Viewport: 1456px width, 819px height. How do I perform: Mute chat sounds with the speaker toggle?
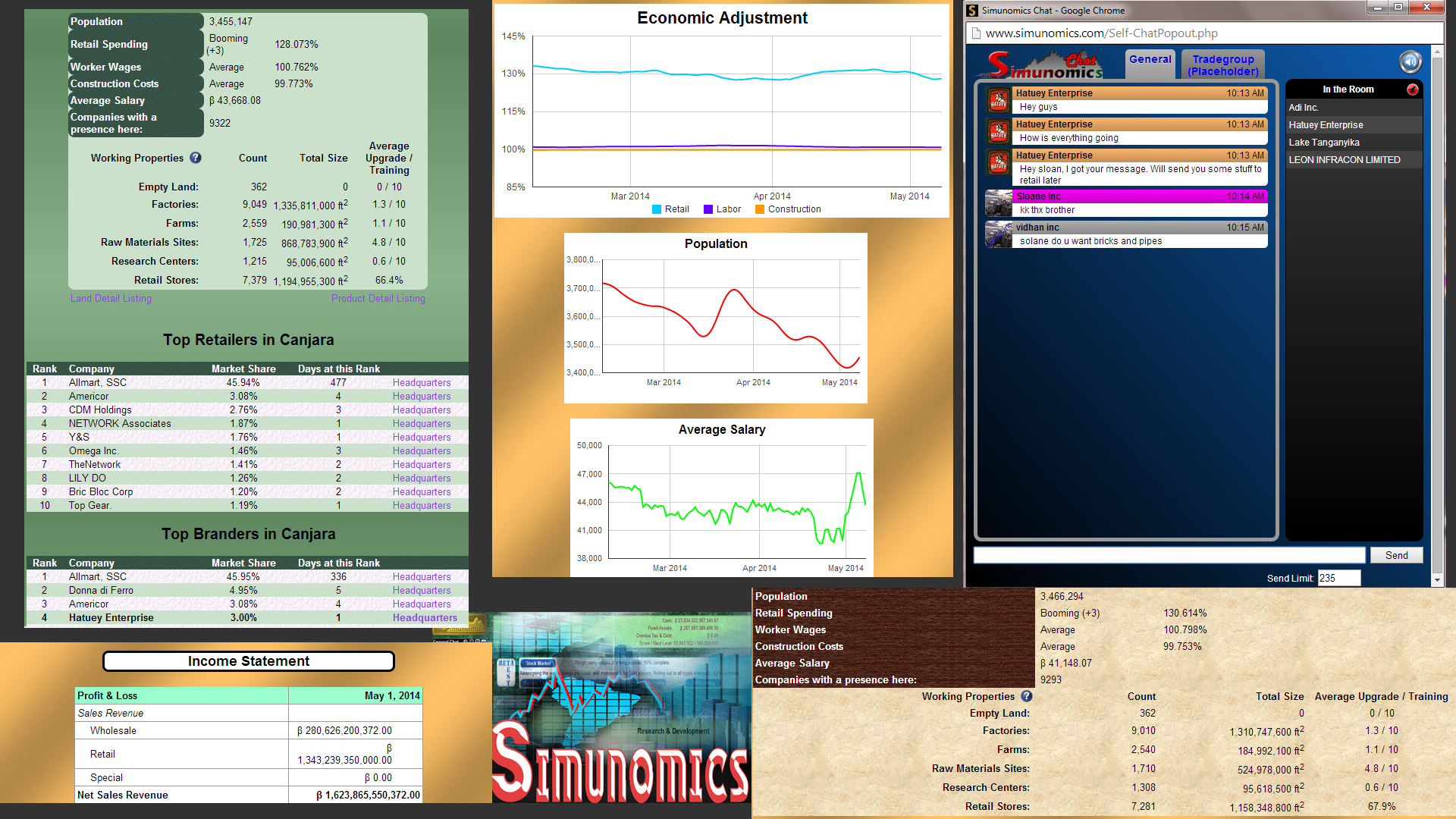click(x=1410, y=61)
